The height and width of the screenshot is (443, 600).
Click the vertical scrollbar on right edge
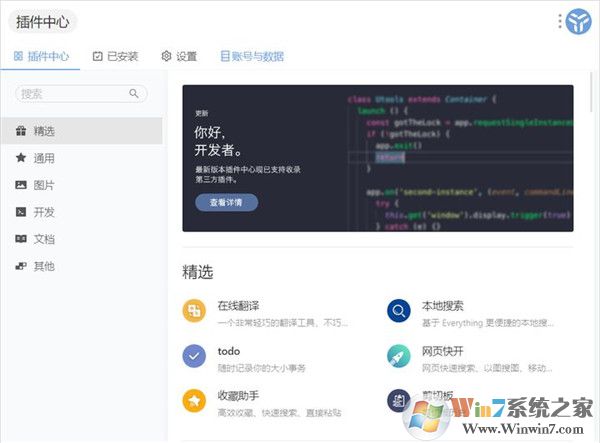pyautogui.click(x=592, y=92)
